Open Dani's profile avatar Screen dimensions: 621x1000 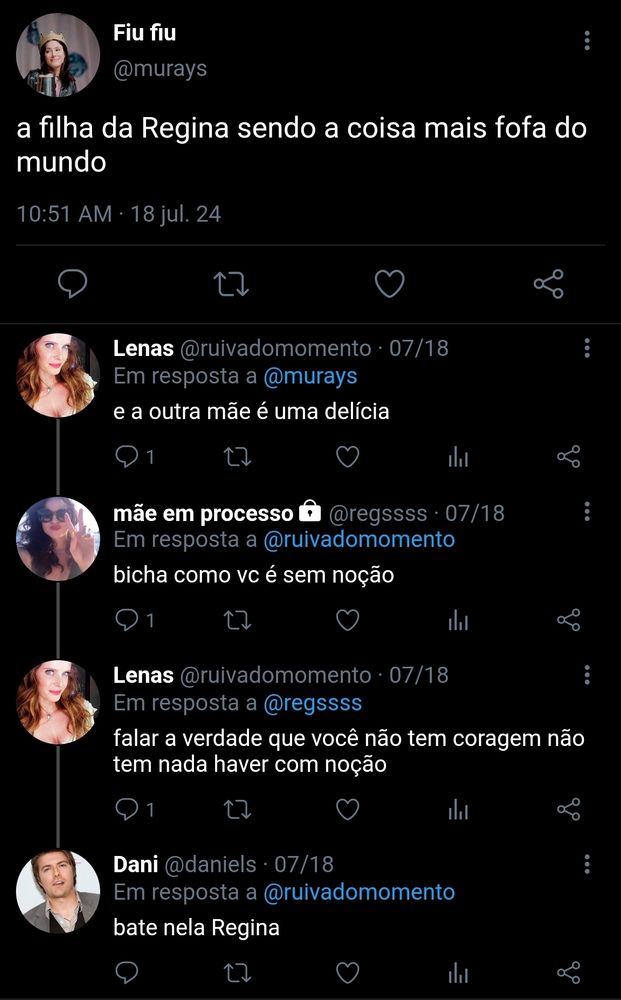tap(57, 892)
